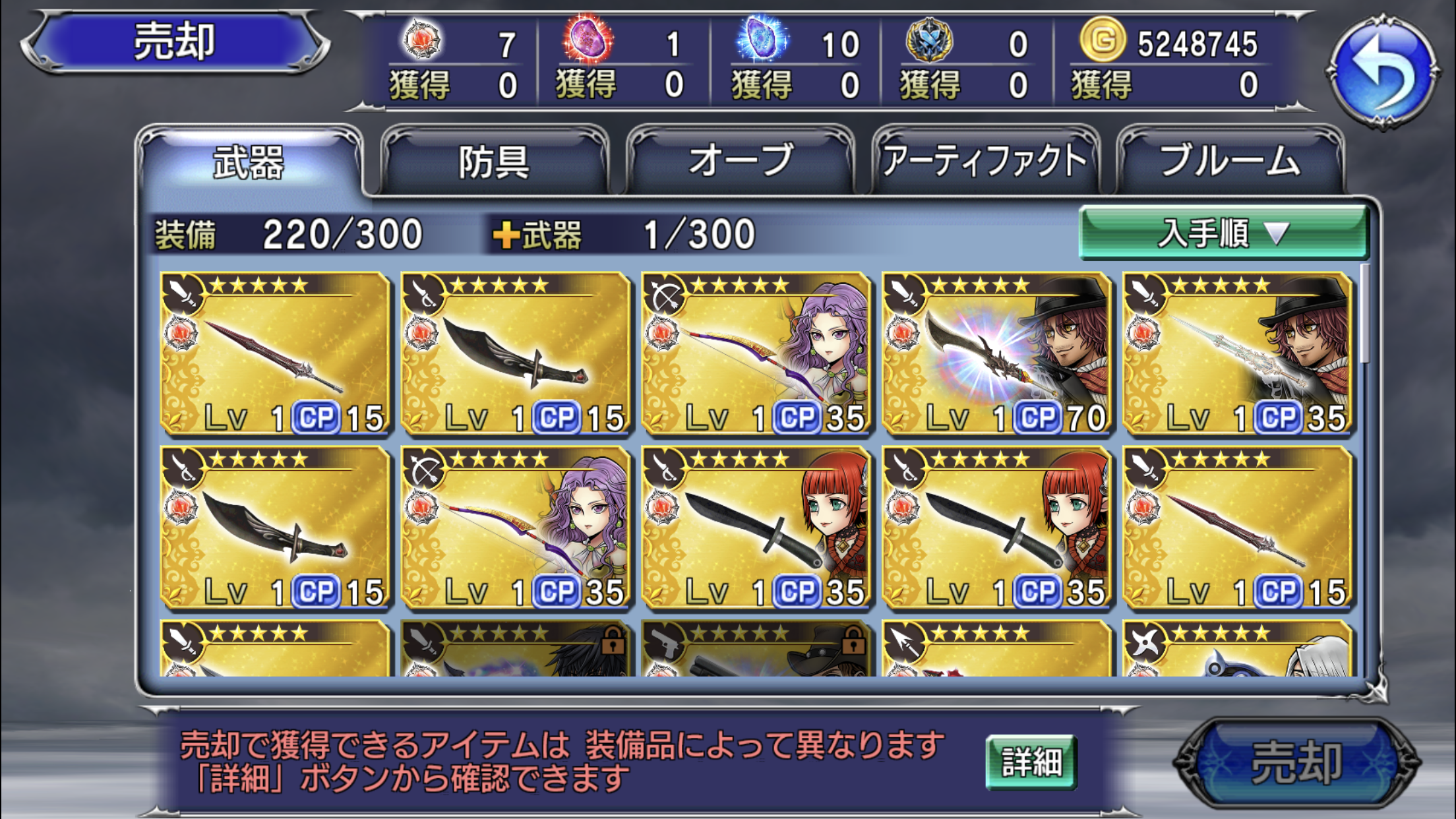Screen dimensions: 1456x819
Task: Select the purple-haired character's bow in the top row
Action: click(x=756, y=354)
